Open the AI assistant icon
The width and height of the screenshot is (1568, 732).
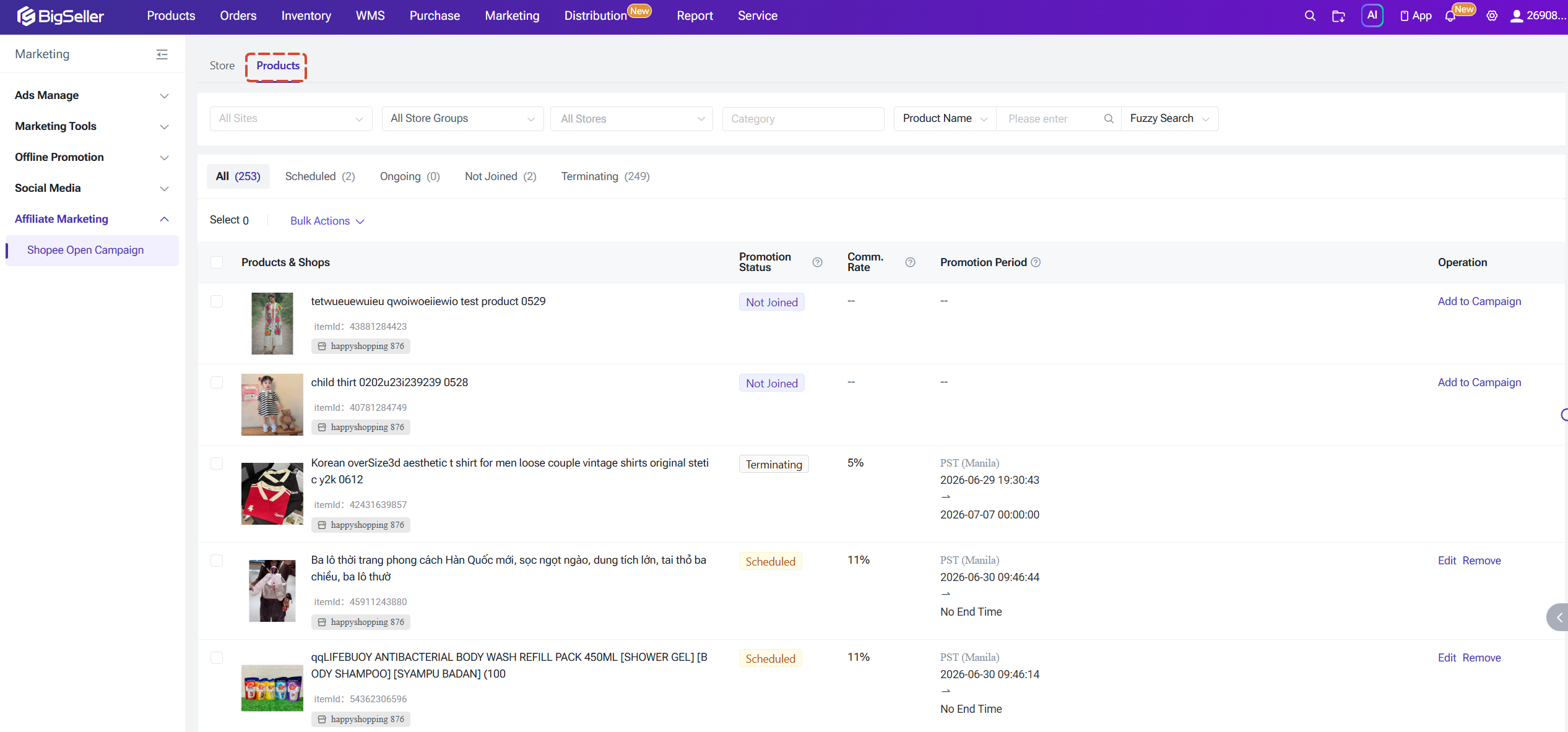[1372, 15]
